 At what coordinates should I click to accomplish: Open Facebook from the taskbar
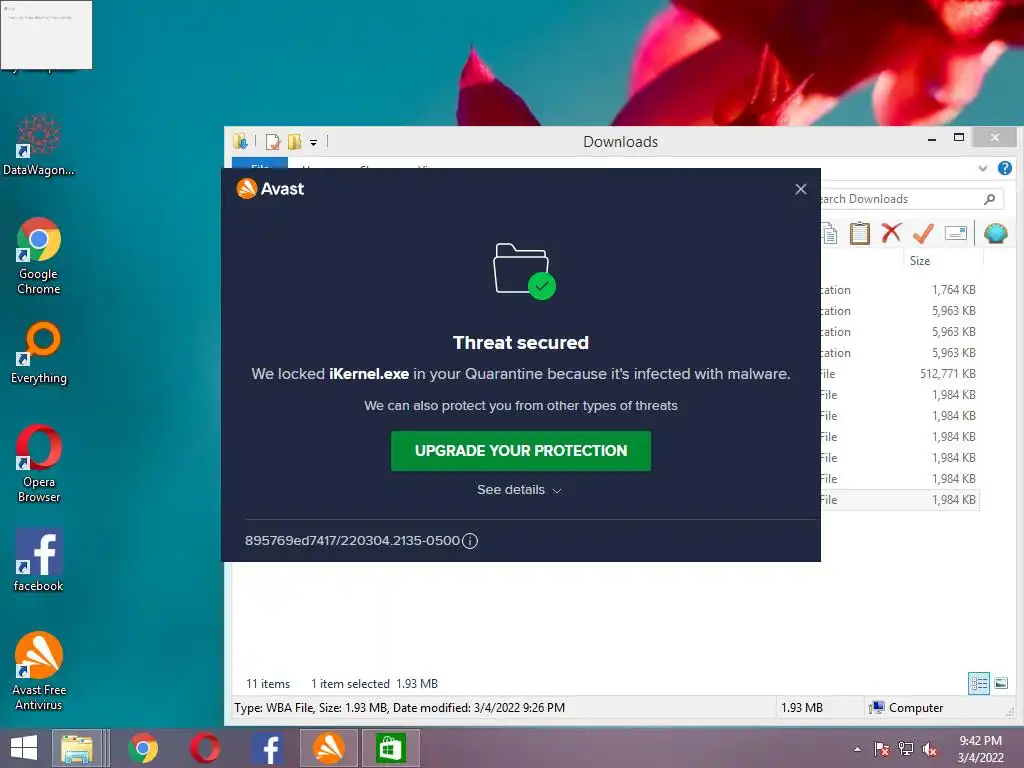coord(268,748)
